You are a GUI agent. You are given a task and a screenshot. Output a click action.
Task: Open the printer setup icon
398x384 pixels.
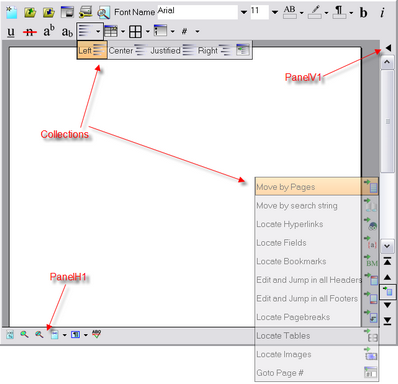(85, 13)
